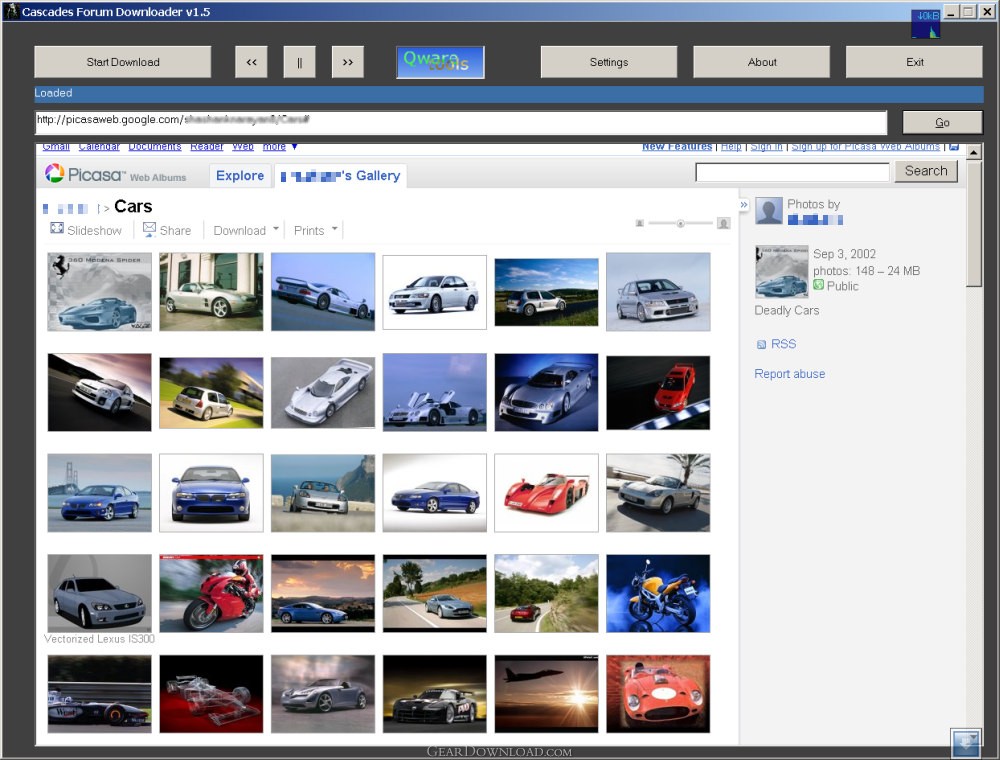Go to previous item with << button
1000x760 pixels.
tap(251, 62)
